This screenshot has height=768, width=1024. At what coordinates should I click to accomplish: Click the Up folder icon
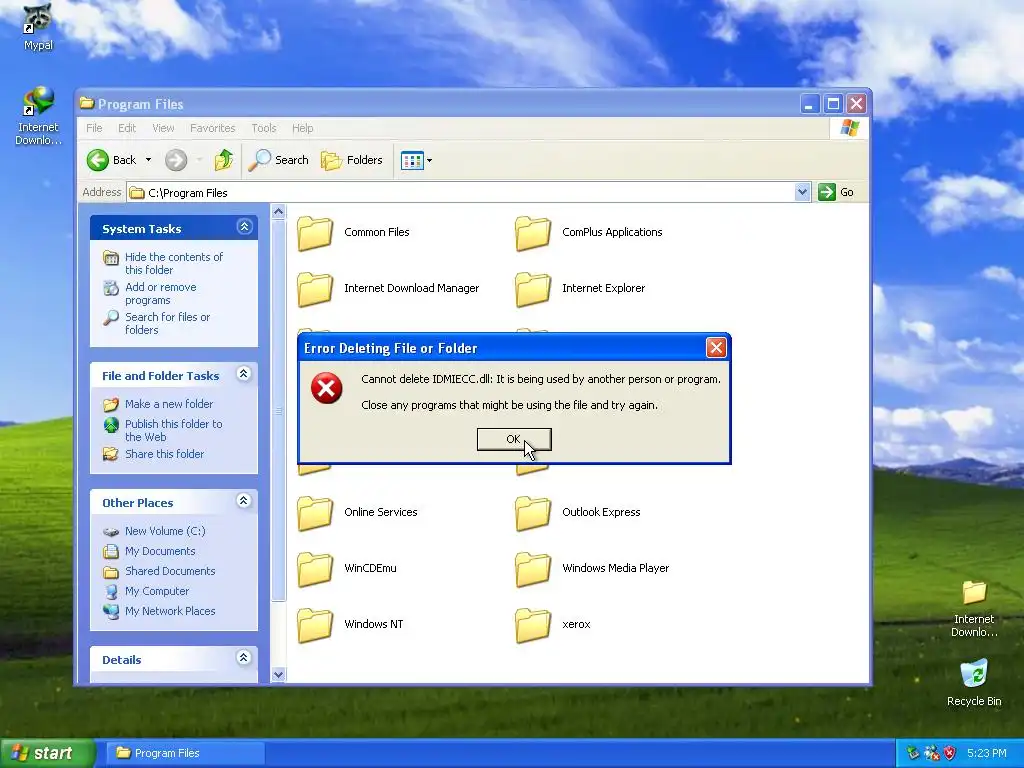pyautogui.click(x=224, y=160)
